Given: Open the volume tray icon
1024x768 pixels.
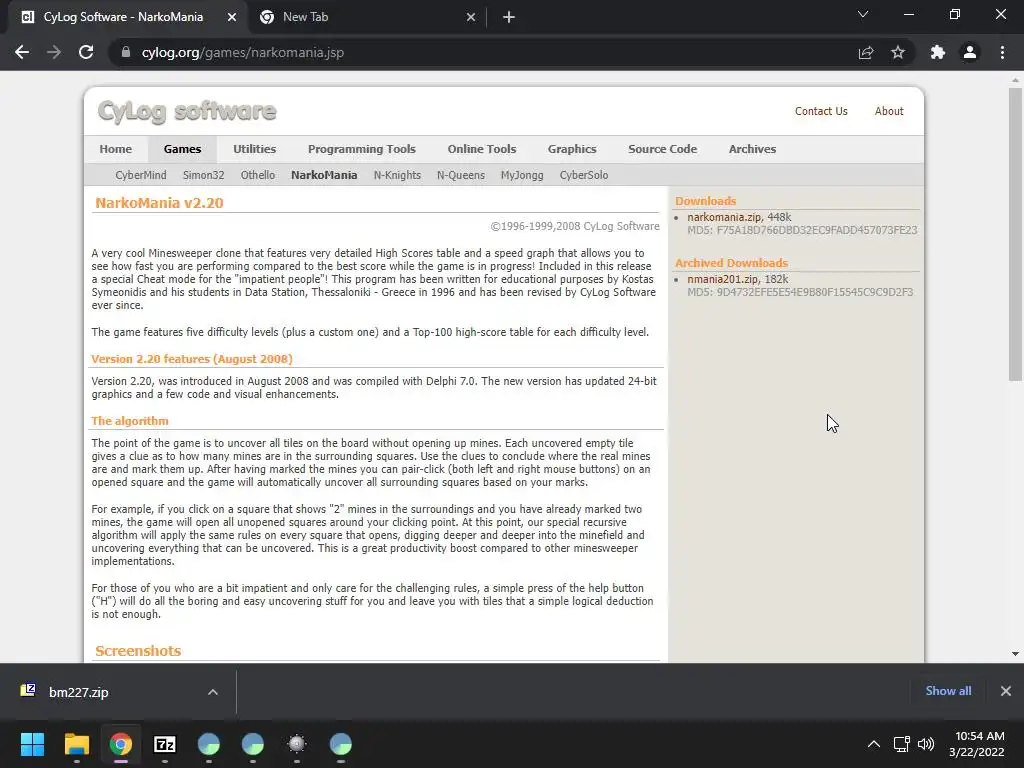Looking at the screenshot, I should tap(926, 744).
